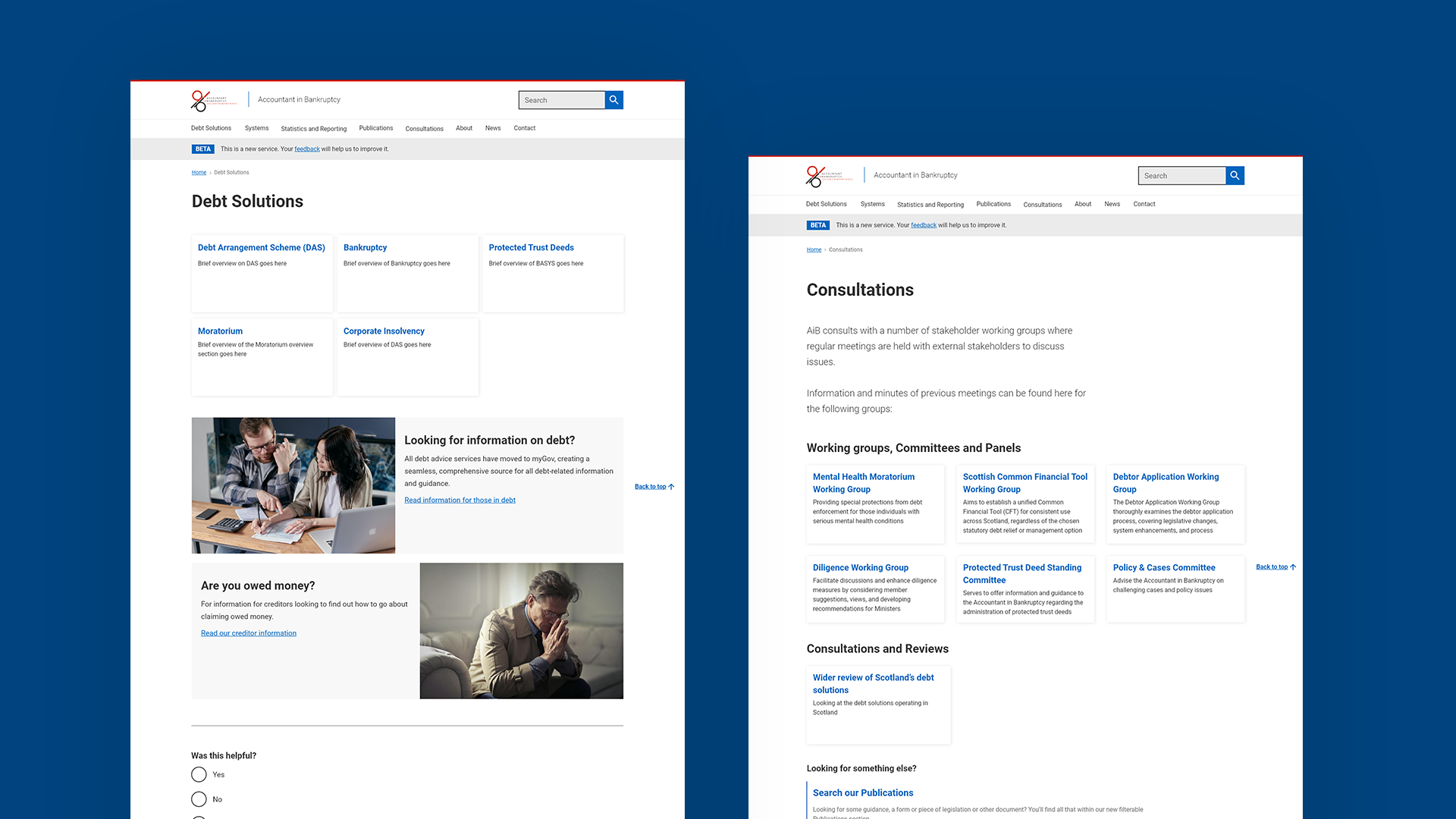Viewport: 1456px width, 819px height.
Task: Click the left page search magnifier icon
Action: point(613,100)
